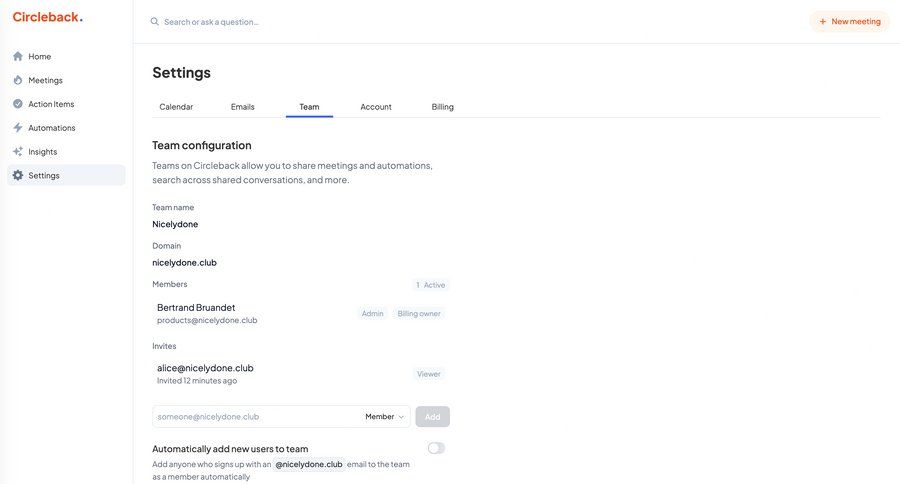Image resolution: width=900 pixels, height=484 pixels.
Task: Focus the invite email input field
Action: (255, 417)
